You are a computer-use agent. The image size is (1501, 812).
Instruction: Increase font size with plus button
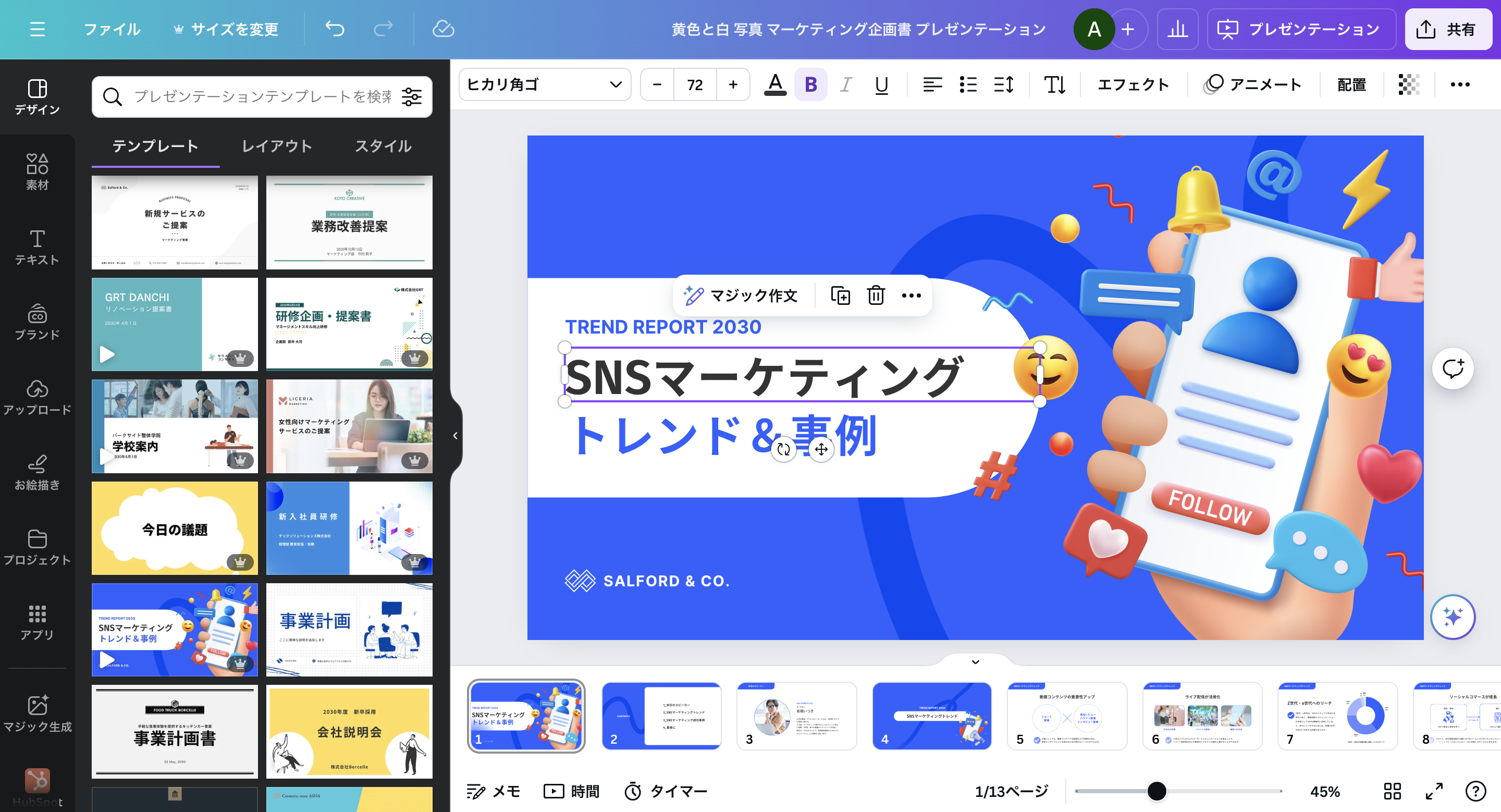pos(733,85)
